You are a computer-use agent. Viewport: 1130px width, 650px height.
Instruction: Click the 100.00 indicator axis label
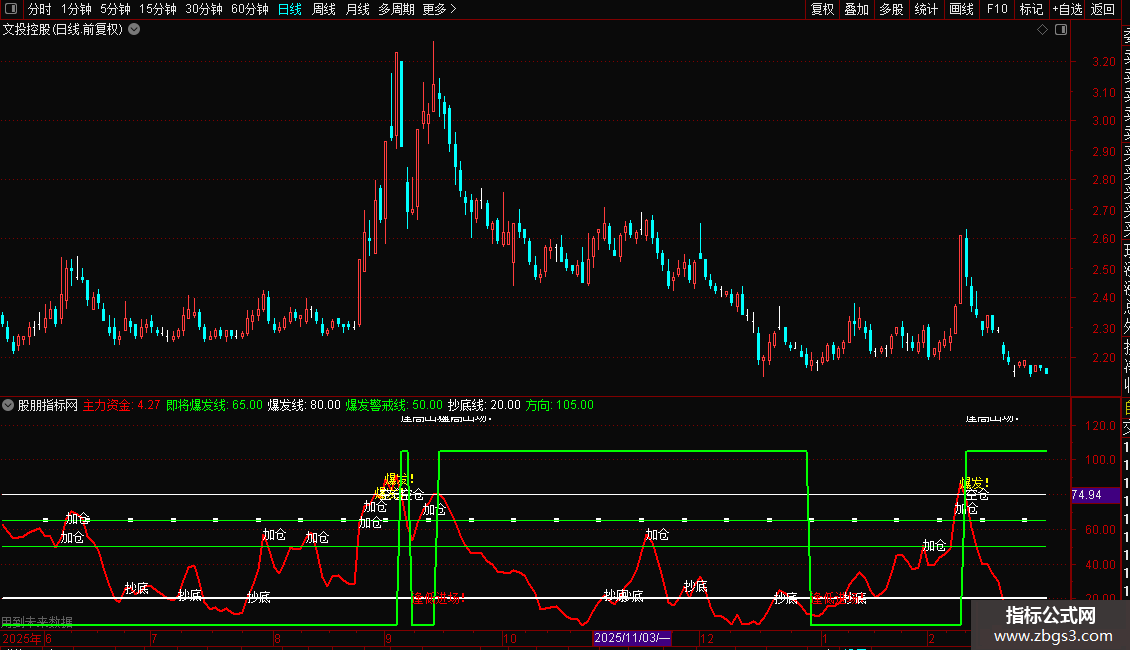[x=1101, y=460]
